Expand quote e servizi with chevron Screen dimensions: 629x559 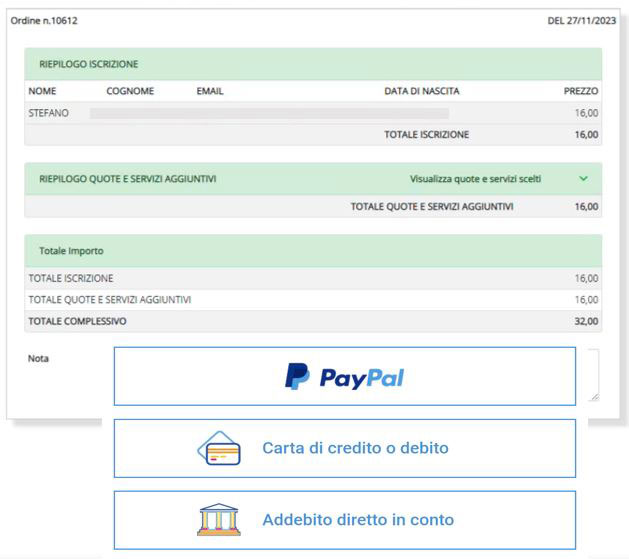pos(584,178)
